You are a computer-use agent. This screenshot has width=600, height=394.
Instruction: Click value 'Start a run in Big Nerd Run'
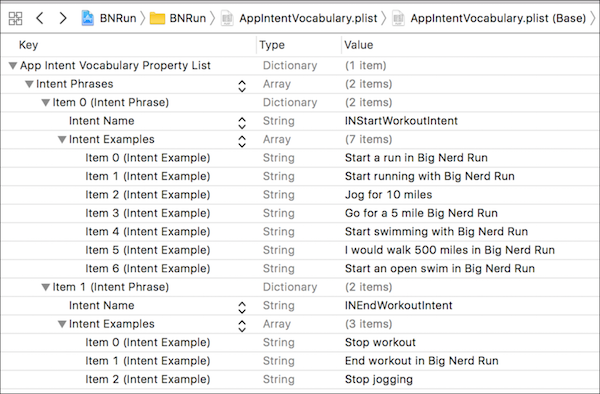click(416, 158)
